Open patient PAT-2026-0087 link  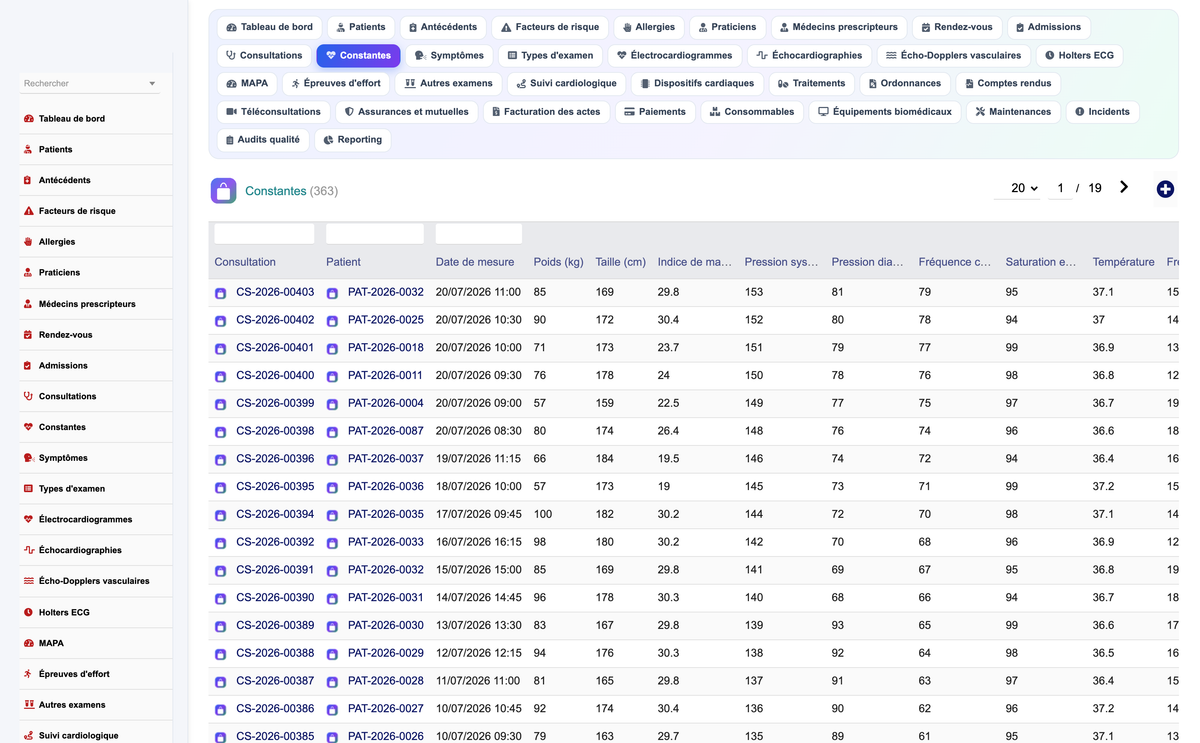[386, 431]
